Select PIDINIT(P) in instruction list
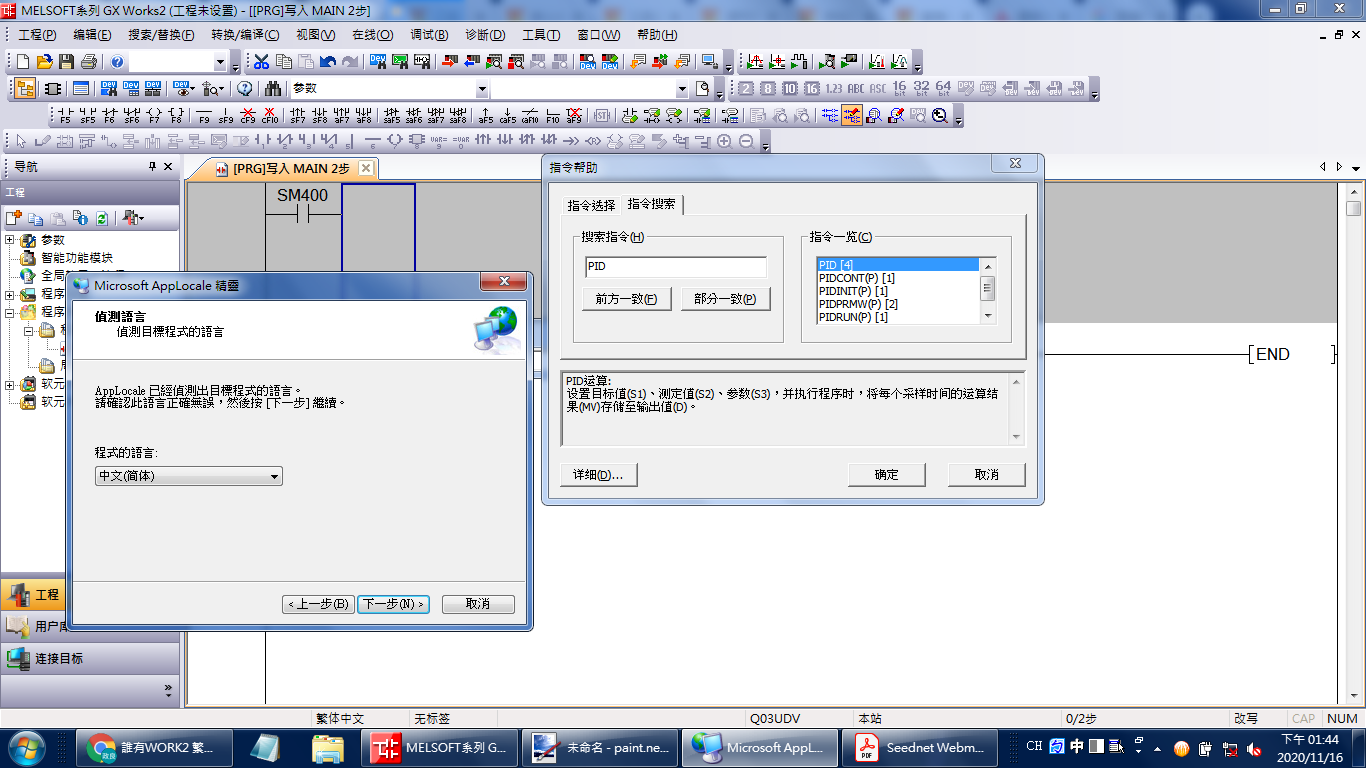Image resolution: width=1366 pixels, height=768 pixels. [853, 291]
